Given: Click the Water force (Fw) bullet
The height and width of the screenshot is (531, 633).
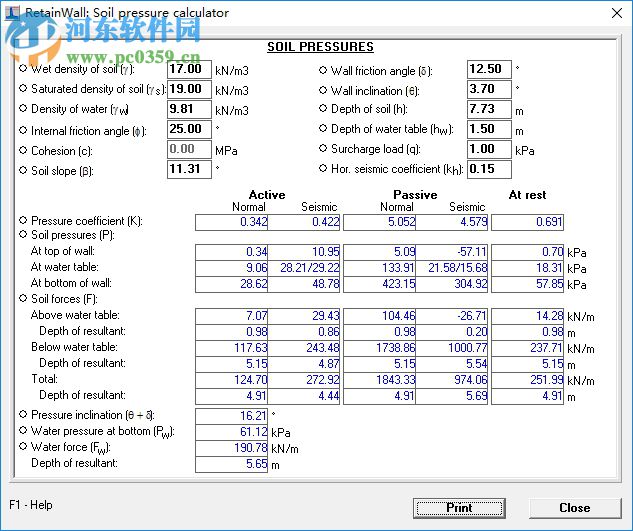Looking at the screenshot, I should [23, 446].
